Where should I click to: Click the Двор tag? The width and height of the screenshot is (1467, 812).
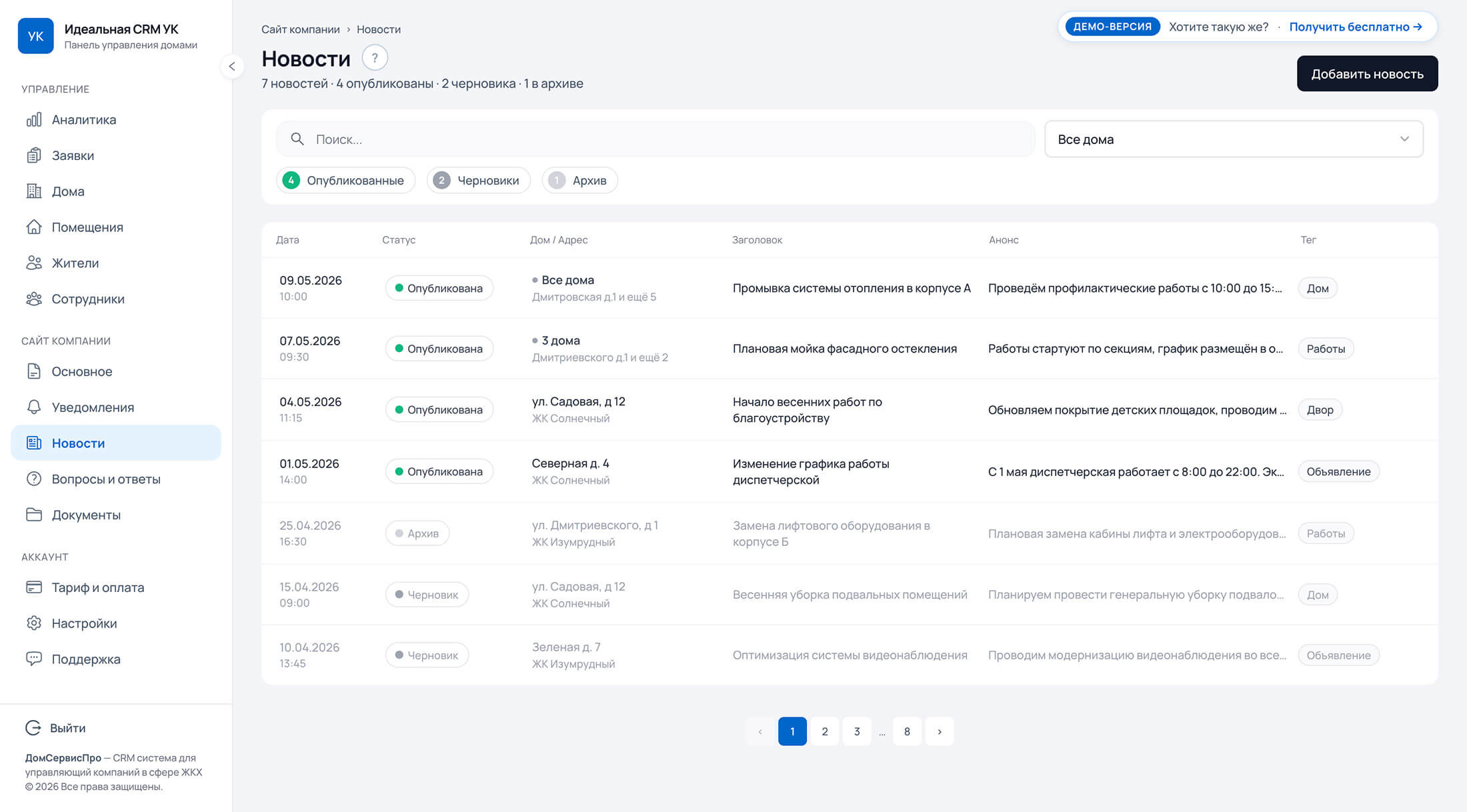point(1320,410)
